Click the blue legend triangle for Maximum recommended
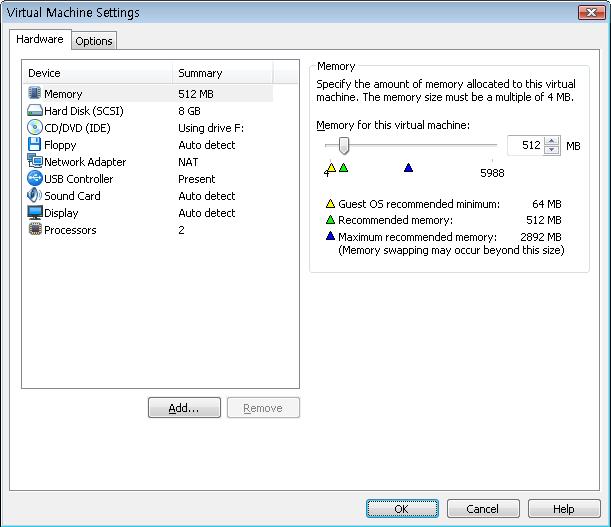Viewport: 611px width, 527px height. [x=330, y=236]
